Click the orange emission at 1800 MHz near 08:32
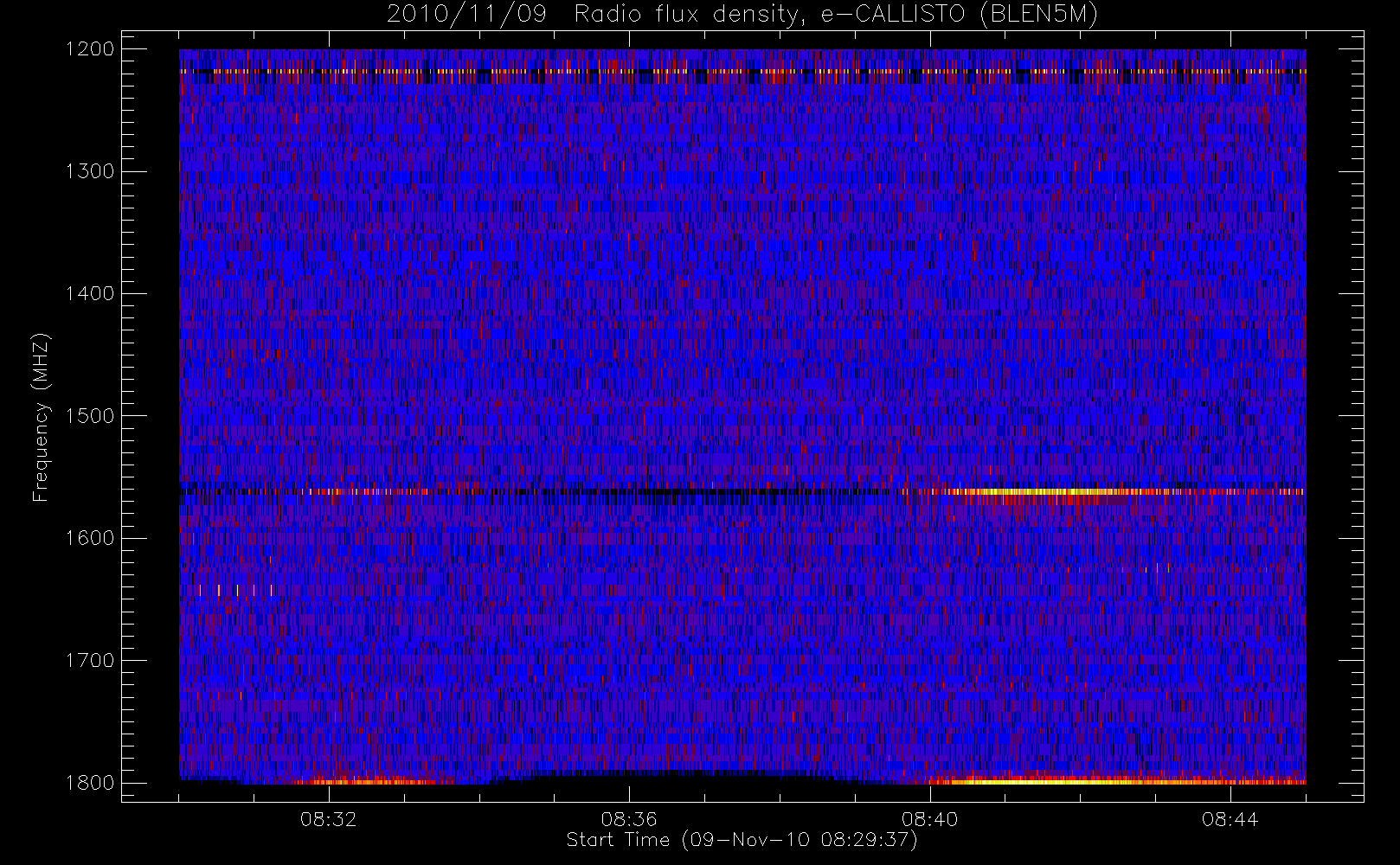This screenshot has height=865, width=1400. pos(372,781)
